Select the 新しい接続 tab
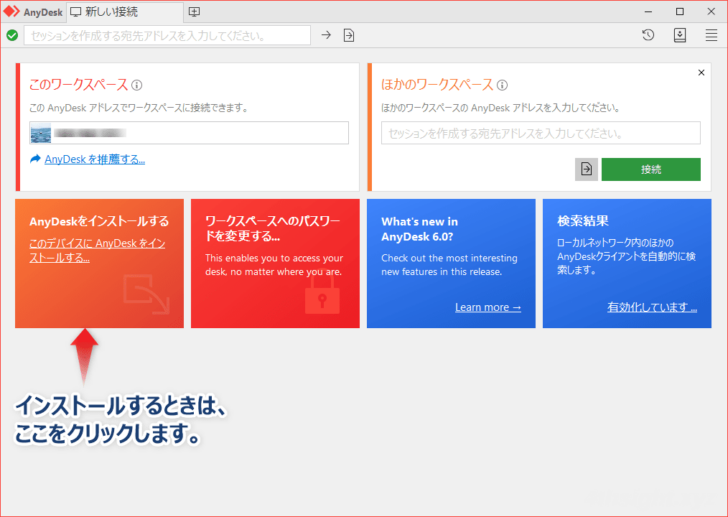The width and height of the screenshot is (728, 517). pyautogui.click(x=125, y=12)
